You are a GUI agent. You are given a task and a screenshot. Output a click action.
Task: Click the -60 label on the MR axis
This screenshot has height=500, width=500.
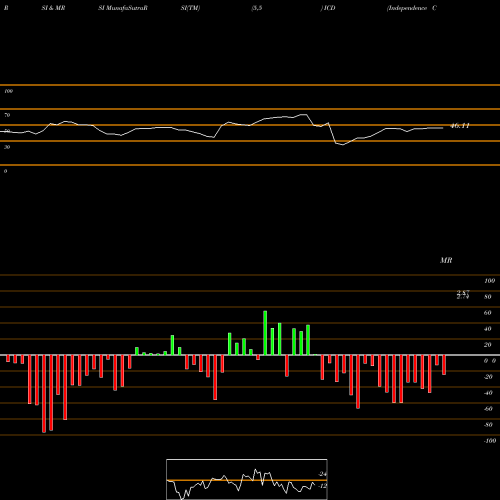(488, 409)
